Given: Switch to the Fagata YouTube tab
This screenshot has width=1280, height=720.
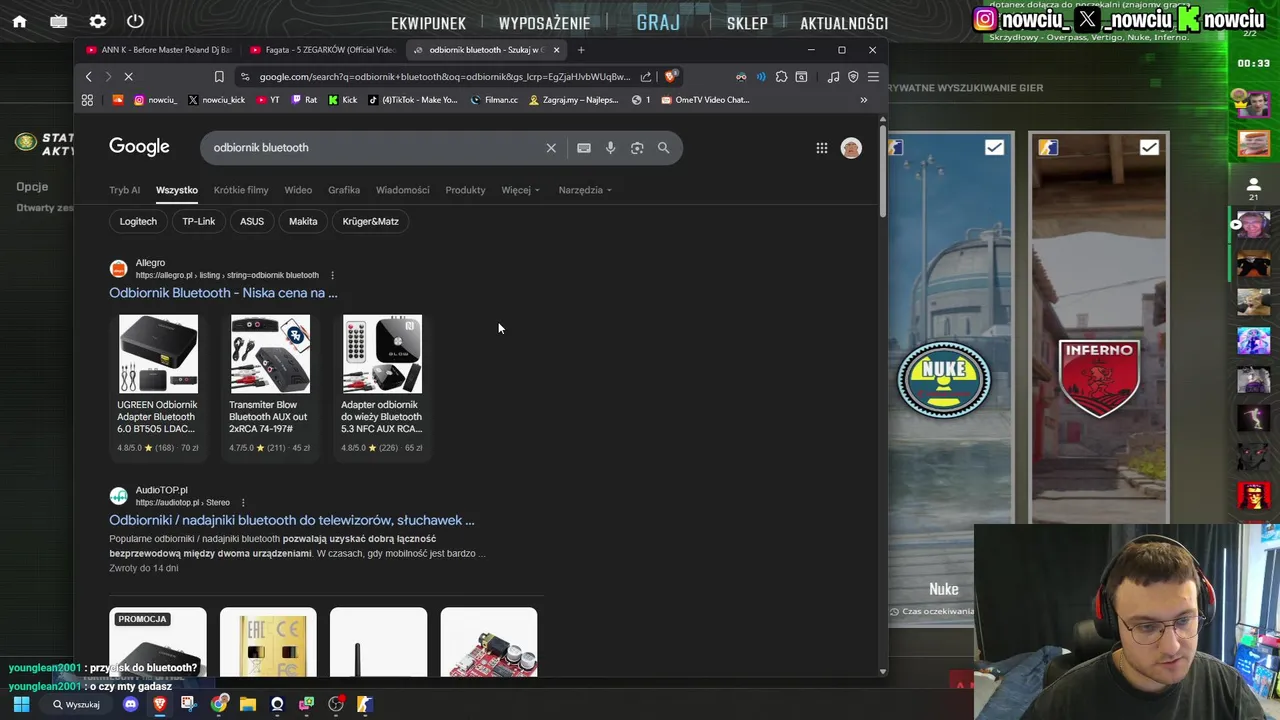Looking at the screenshot, I should [321, 50].
